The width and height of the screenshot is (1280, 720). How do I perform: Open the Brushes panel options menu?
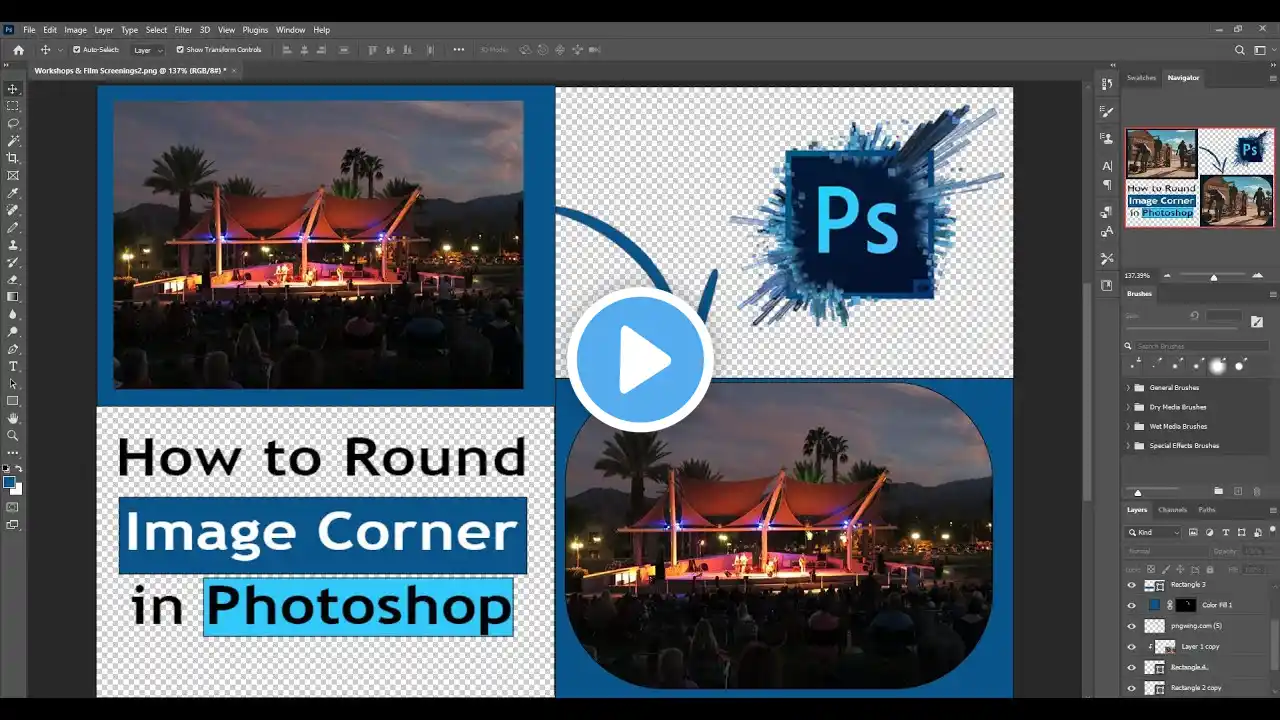(1272, 294)
